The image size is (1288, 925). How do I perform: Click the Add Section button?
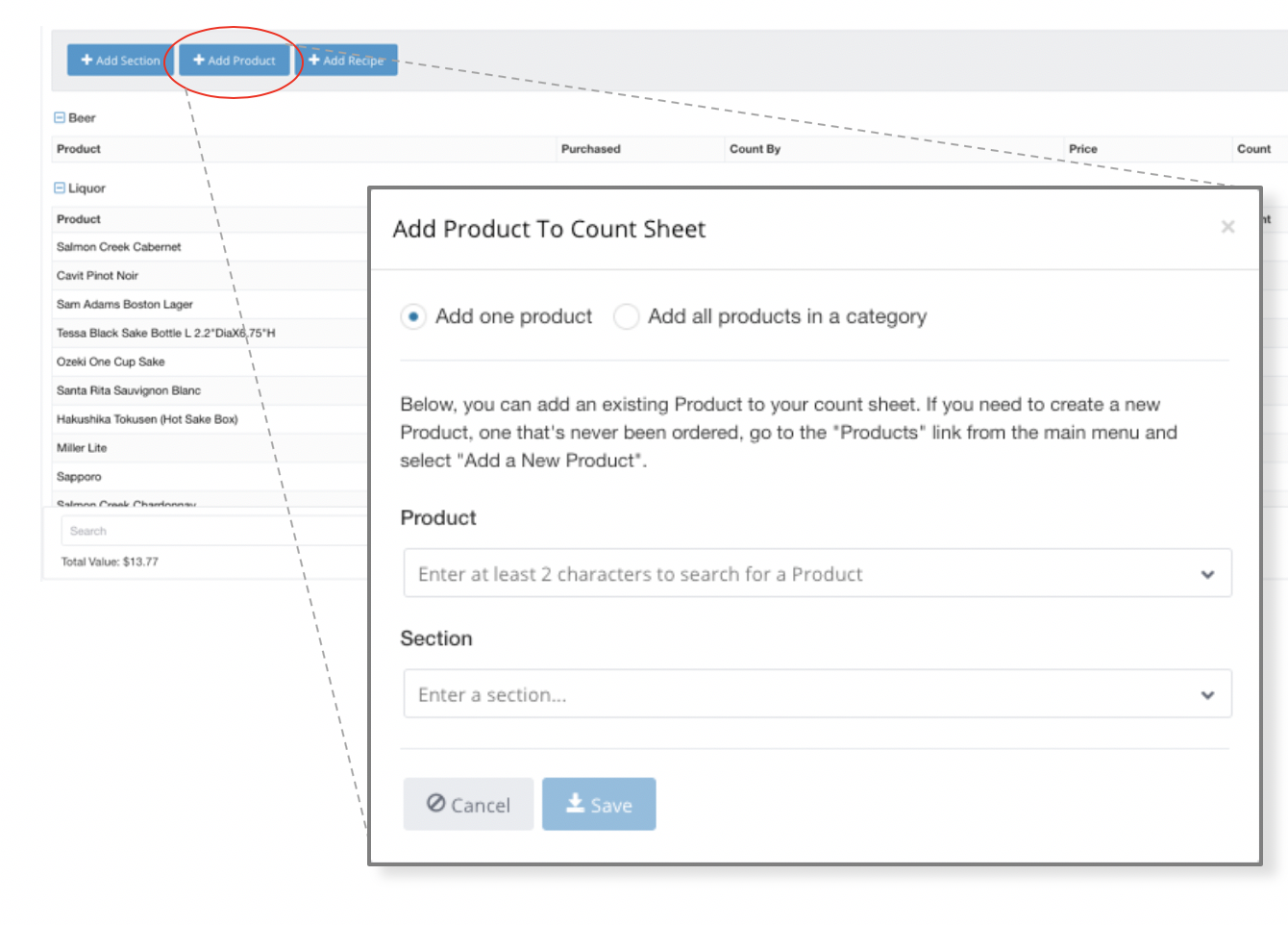pyautogui.click(x=120, y=61)
